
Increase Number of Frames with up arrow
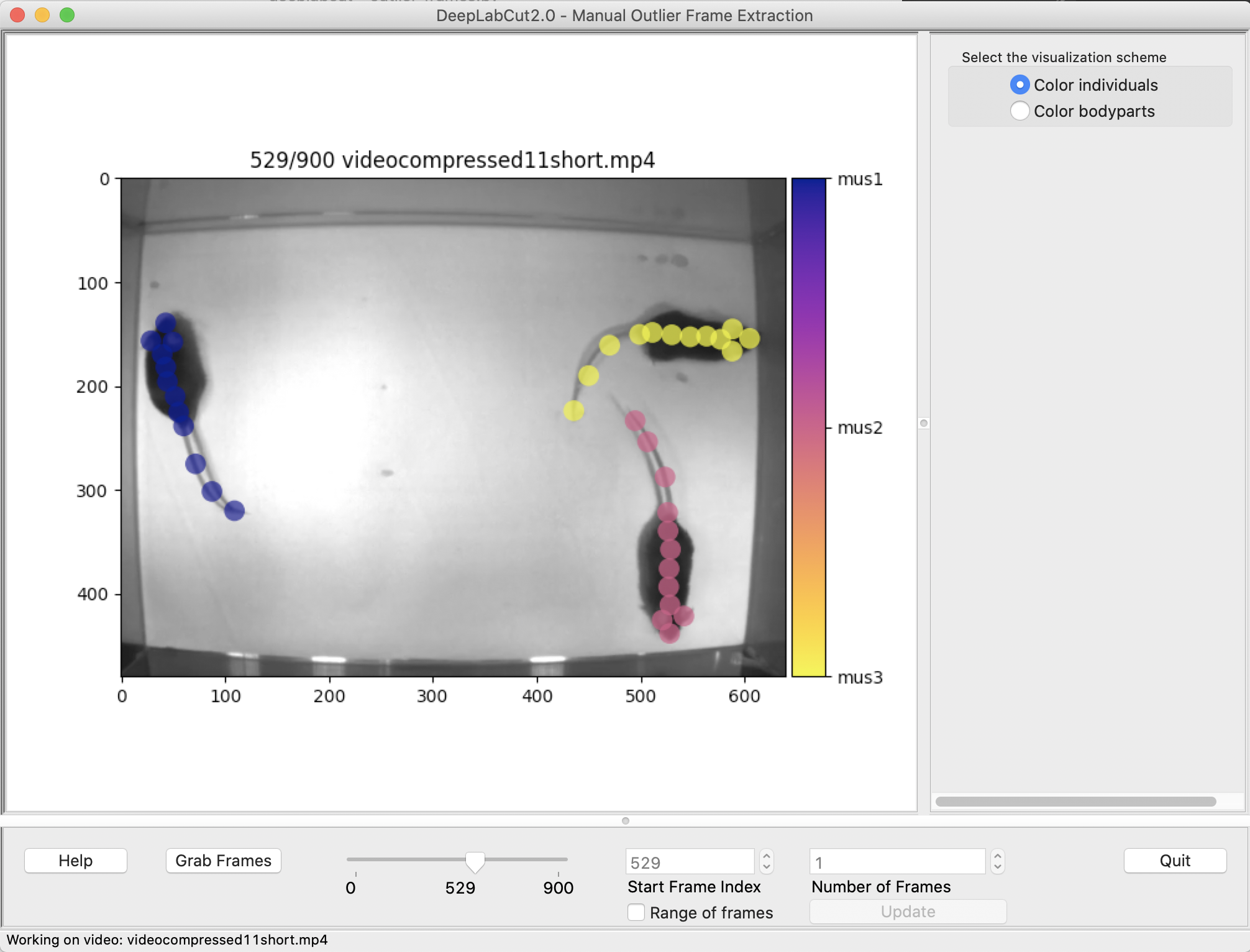point(998,856)
